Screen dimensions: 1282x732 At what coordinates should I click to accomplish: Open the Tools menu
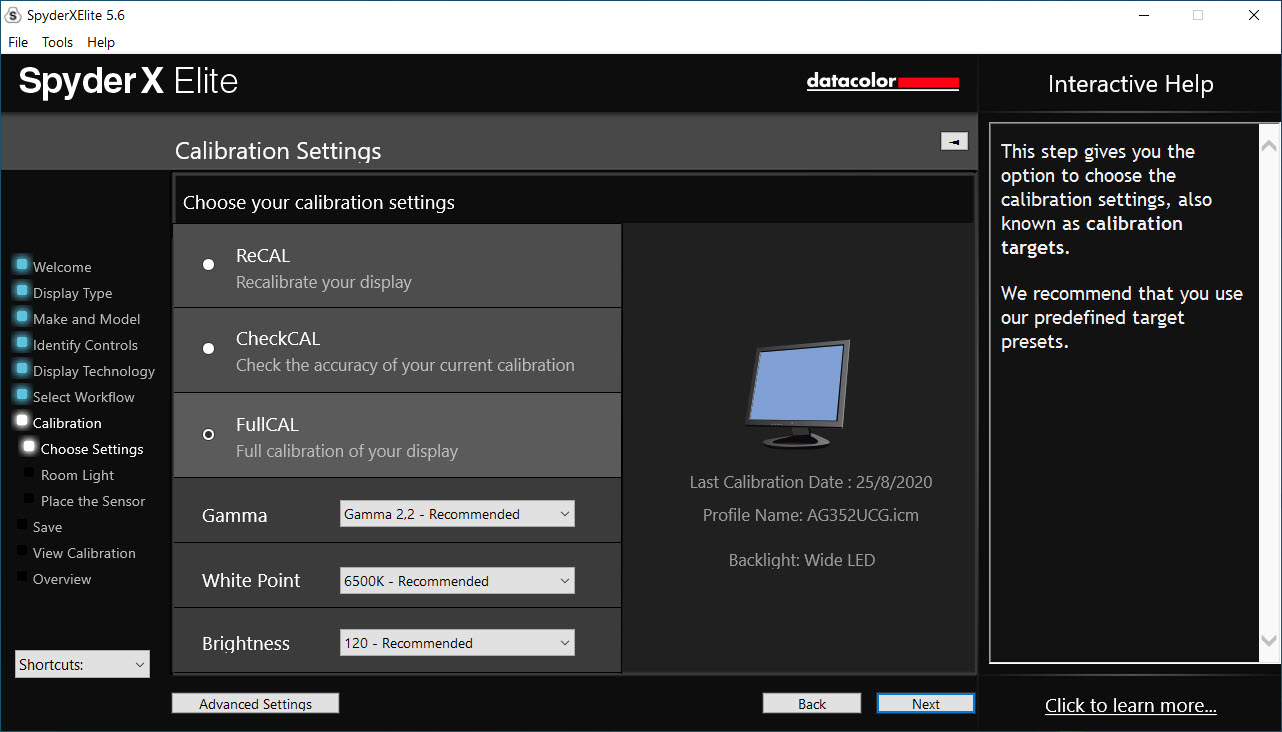[57, 42]
